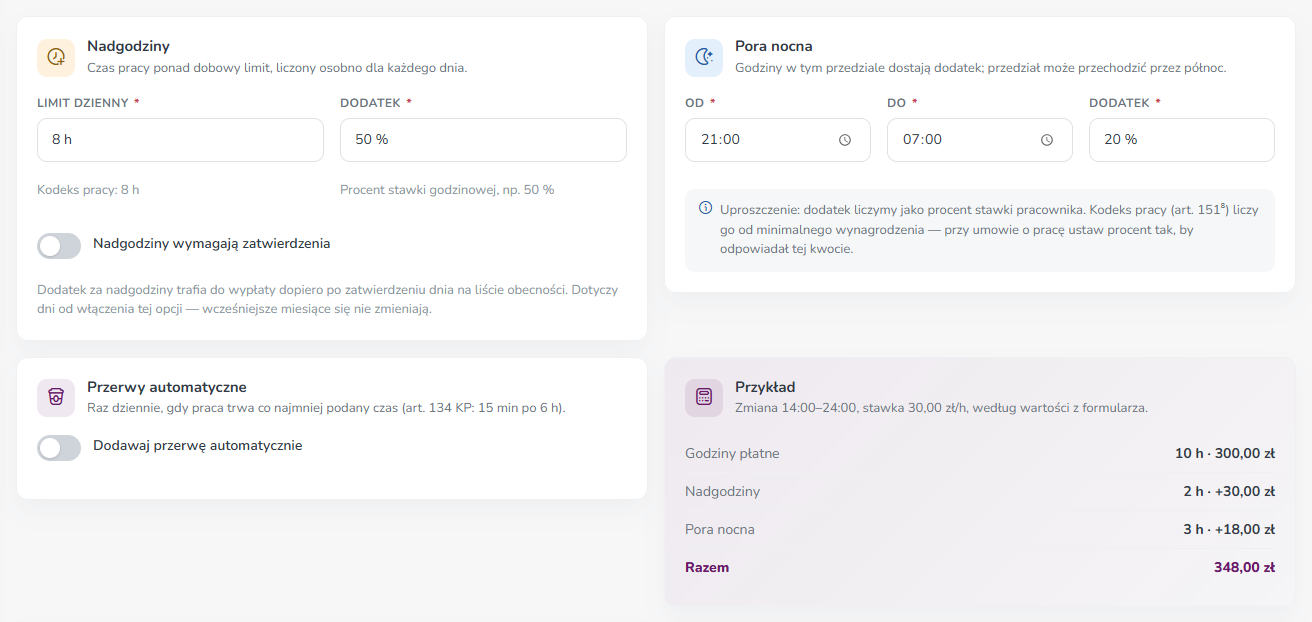Click the Nadgodziny clock icon

(x=56, y=57)
